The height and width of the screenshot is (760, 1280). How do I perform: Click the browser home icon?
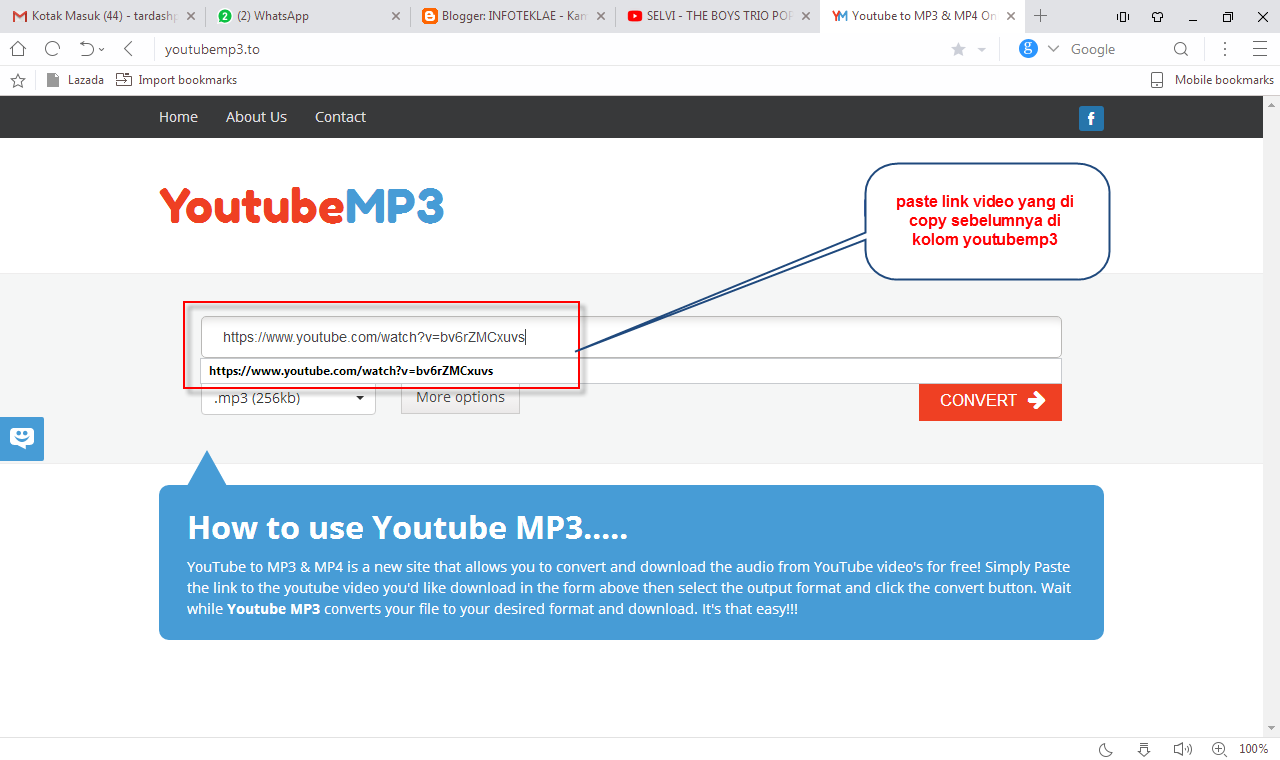(x=17, y=49)
